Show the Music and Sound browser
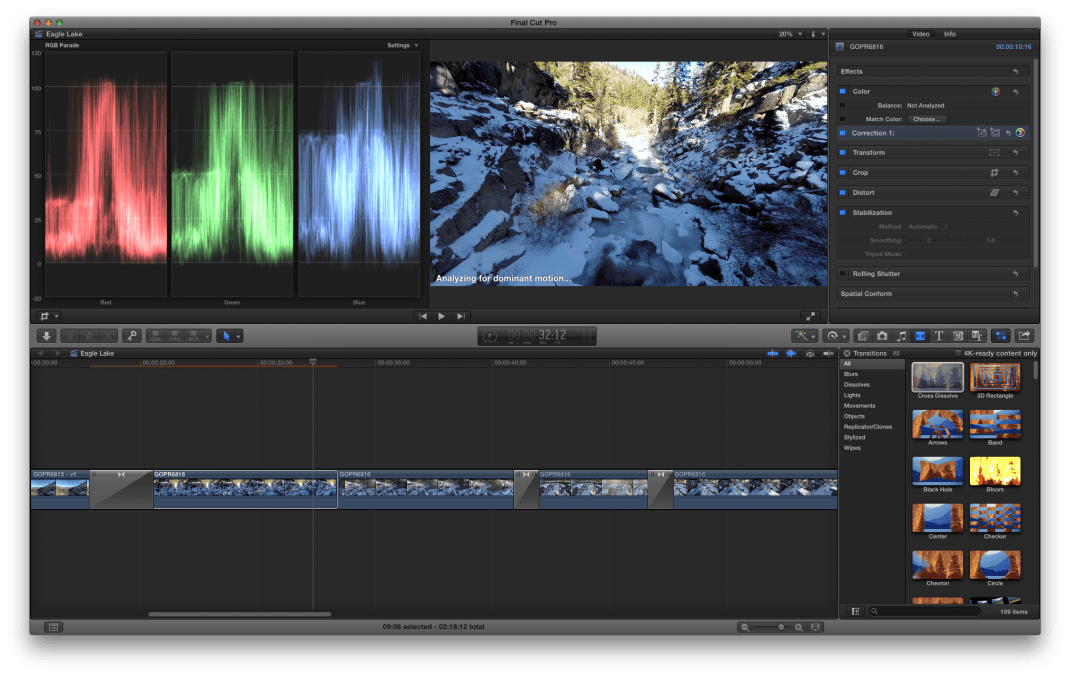This screenshot has width=1070, height=677. tap(901, 336)
